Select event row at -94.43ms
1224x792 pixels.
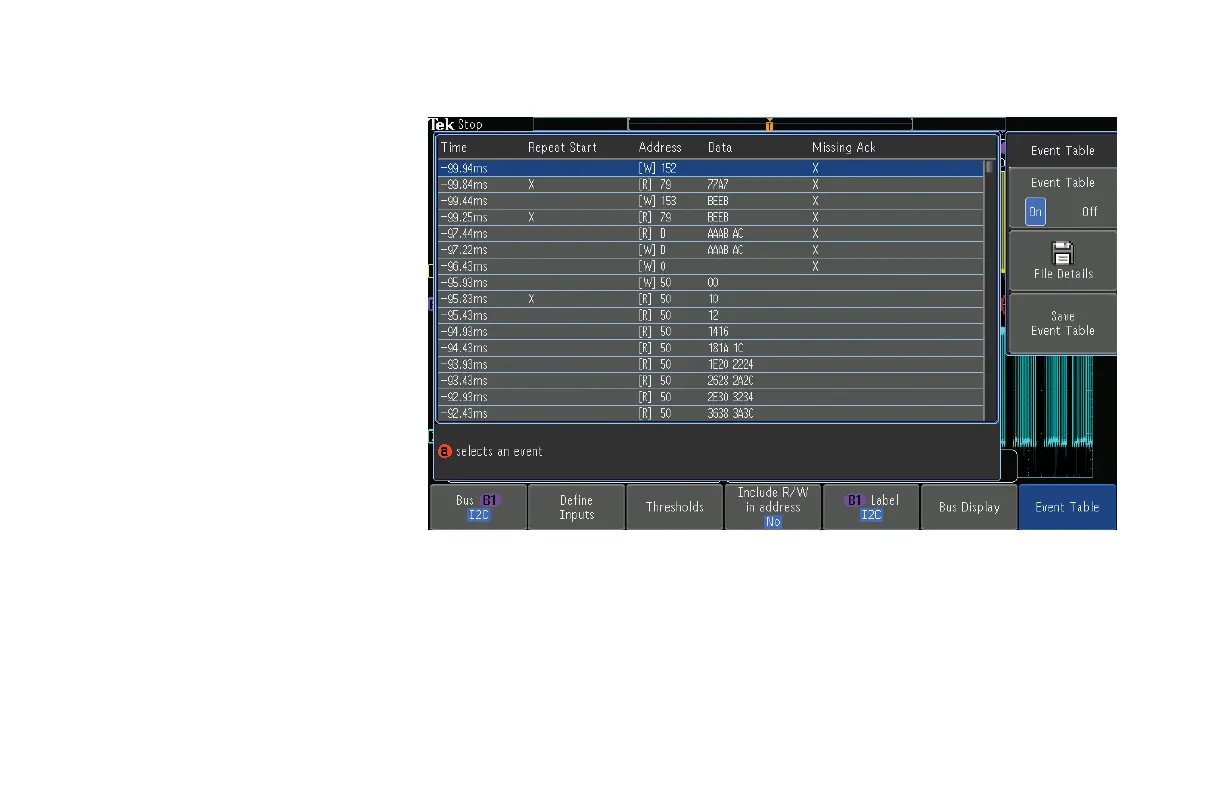coord(710,348)
